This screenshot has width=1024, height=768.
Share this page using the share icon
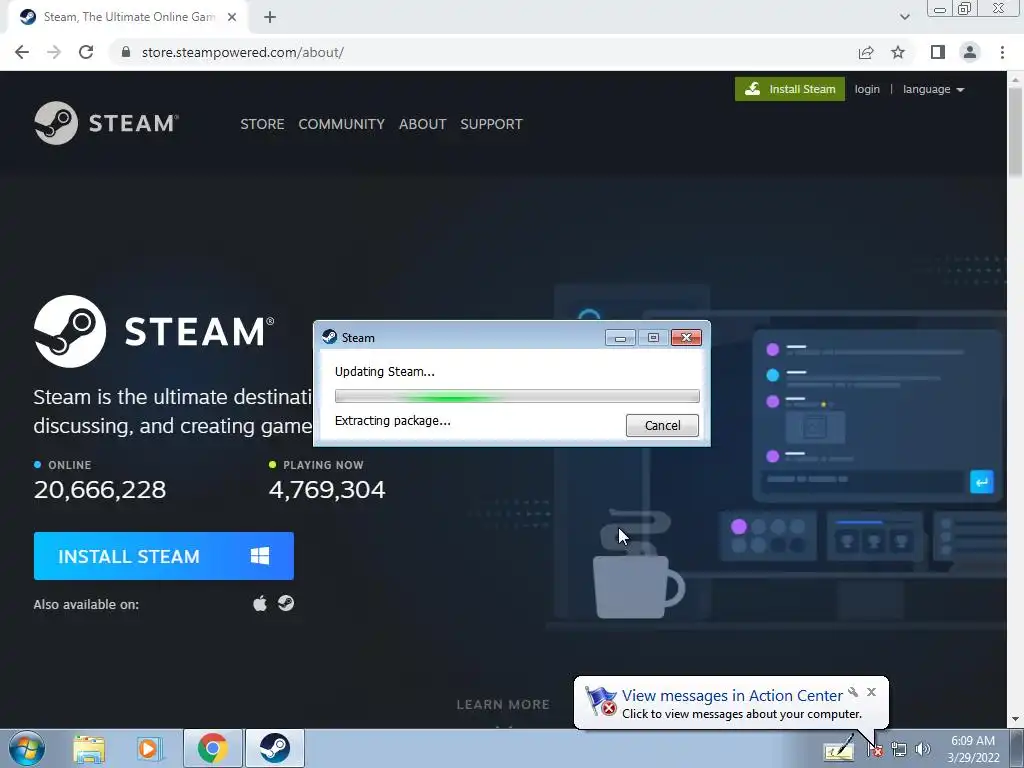866,52
